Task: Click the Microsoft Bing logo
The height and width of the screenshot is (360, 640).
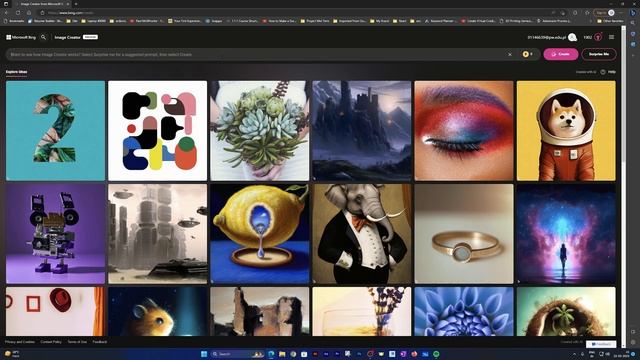Action: pyautogui.click(x=21, y=37)
